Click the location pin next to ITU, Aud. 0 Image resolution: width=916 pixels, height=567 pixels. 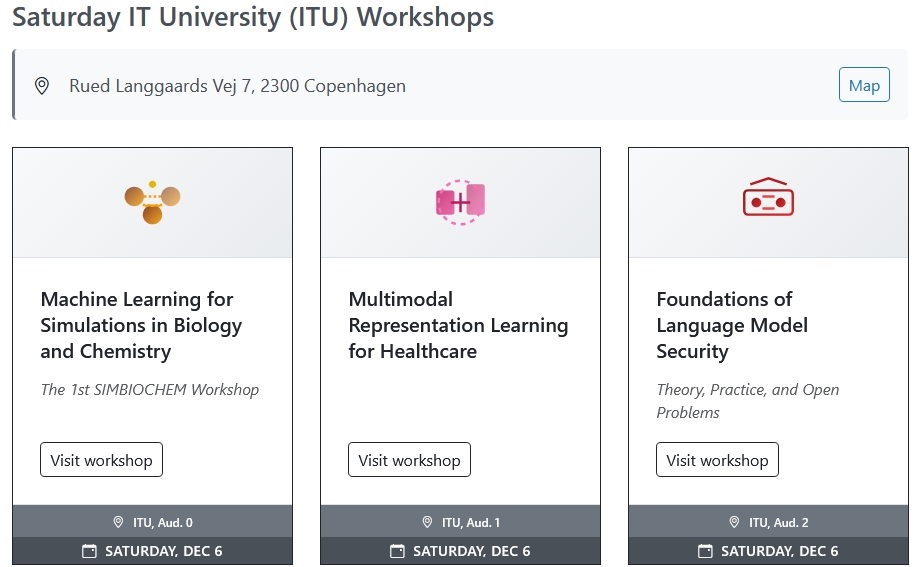pyautogui.click(x=118, y=522)
